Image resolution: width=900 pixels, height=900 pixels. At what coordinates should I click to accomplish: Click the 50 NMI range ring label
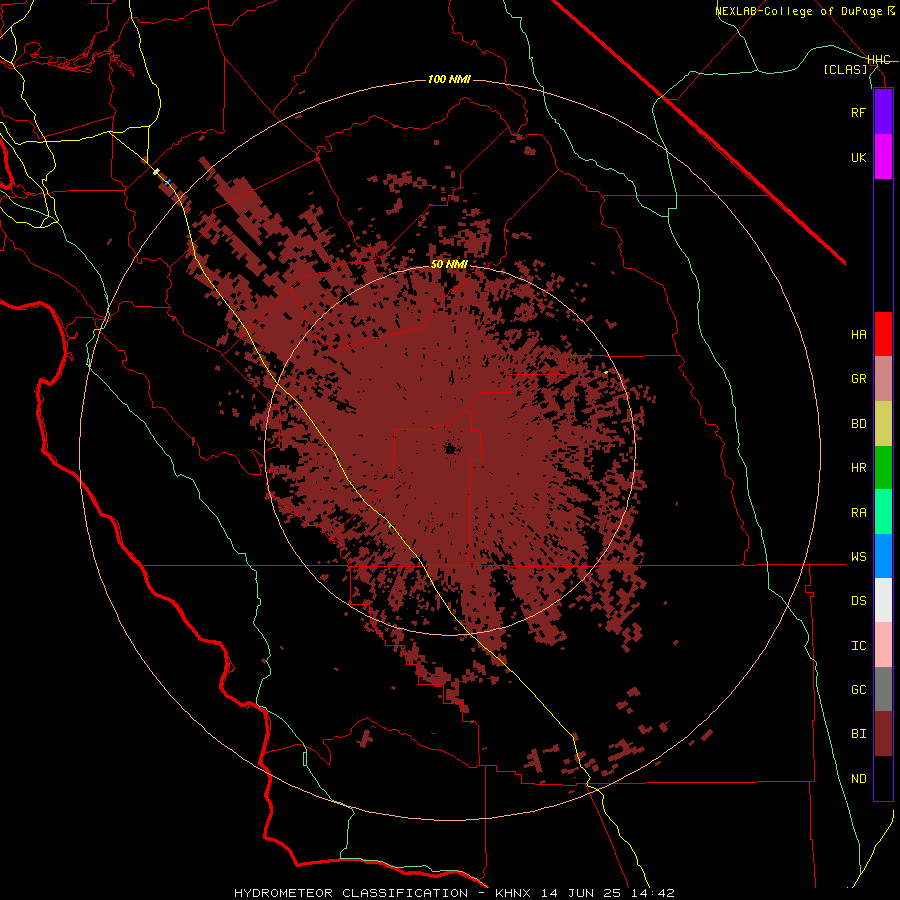pyautogui.click(x=449, y=265)
